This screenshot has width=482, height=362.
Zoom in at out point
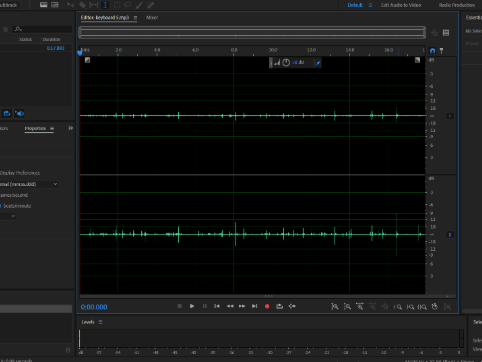click(410, 307)
